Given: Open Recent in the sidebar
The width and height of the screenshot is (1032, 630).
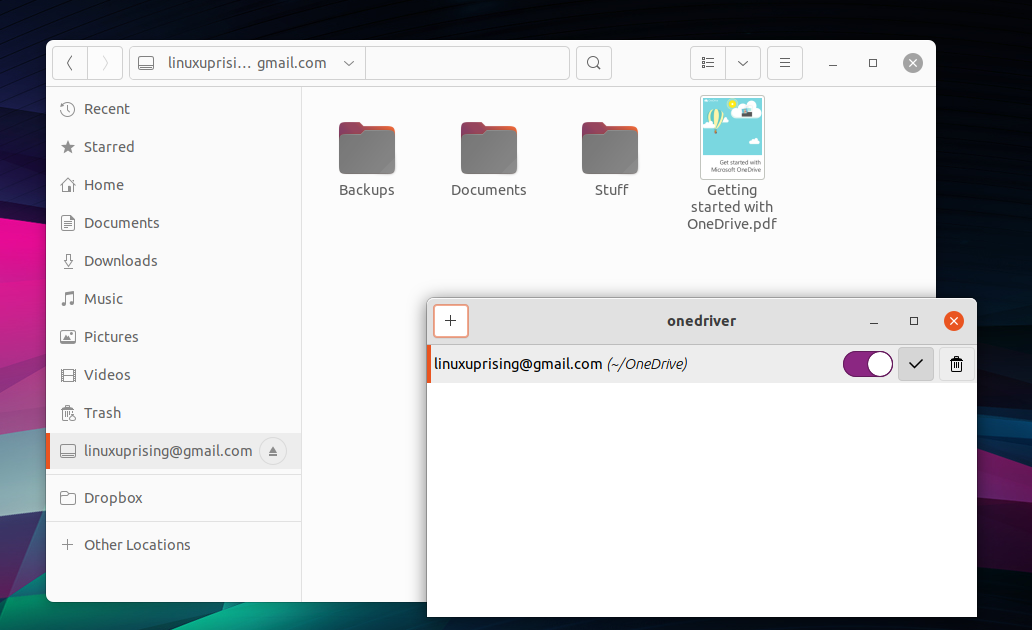Looking at the screenshot, I should (174, 109).
